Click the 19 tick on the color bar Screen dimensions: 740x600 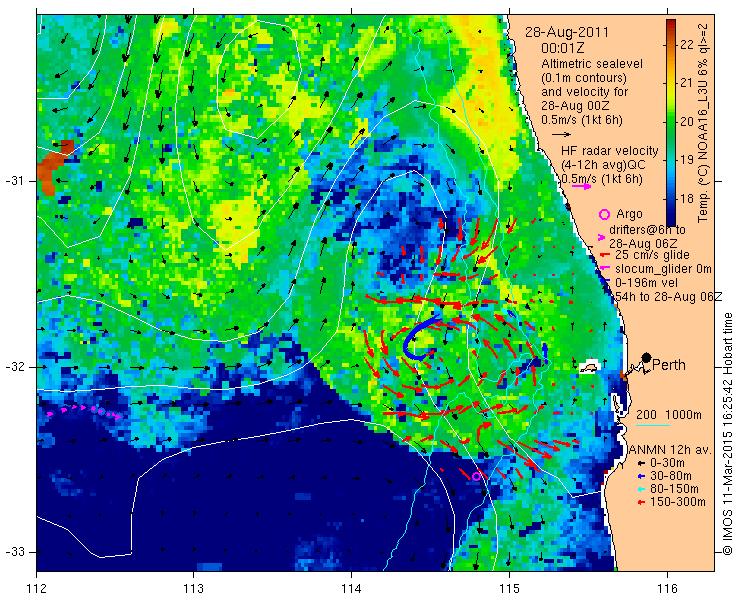click(687, 160)
